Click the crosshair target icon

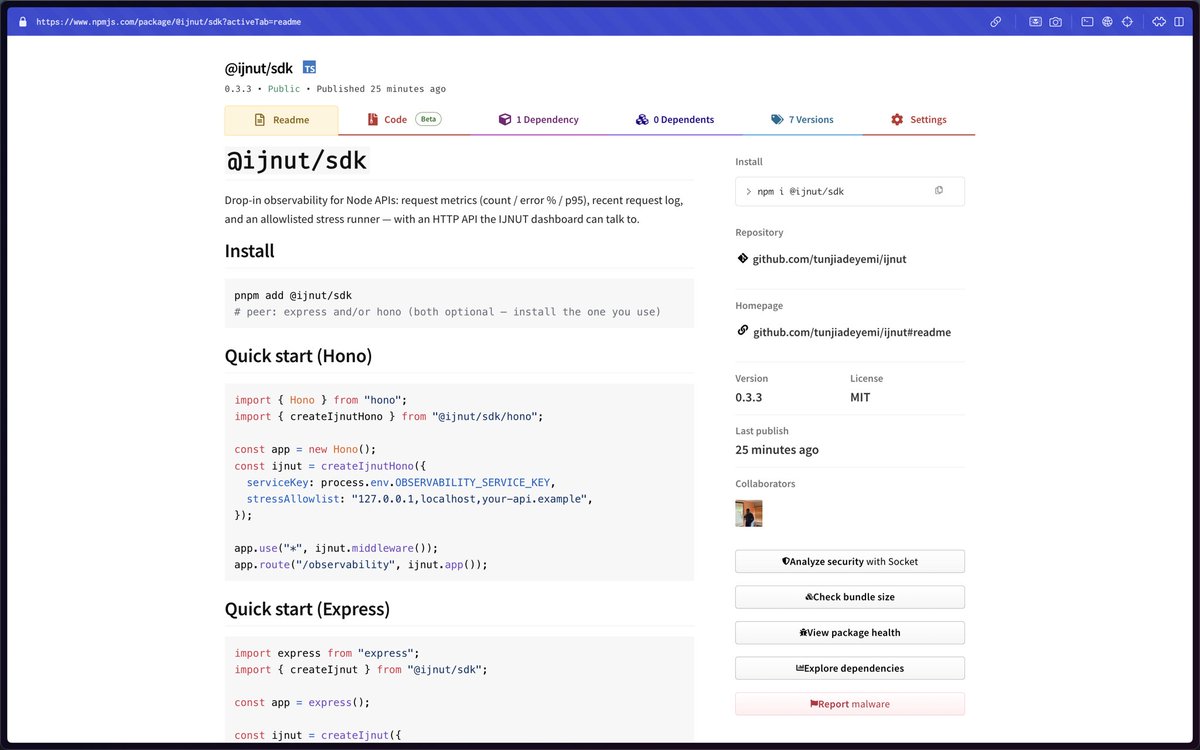point(1127,21)
